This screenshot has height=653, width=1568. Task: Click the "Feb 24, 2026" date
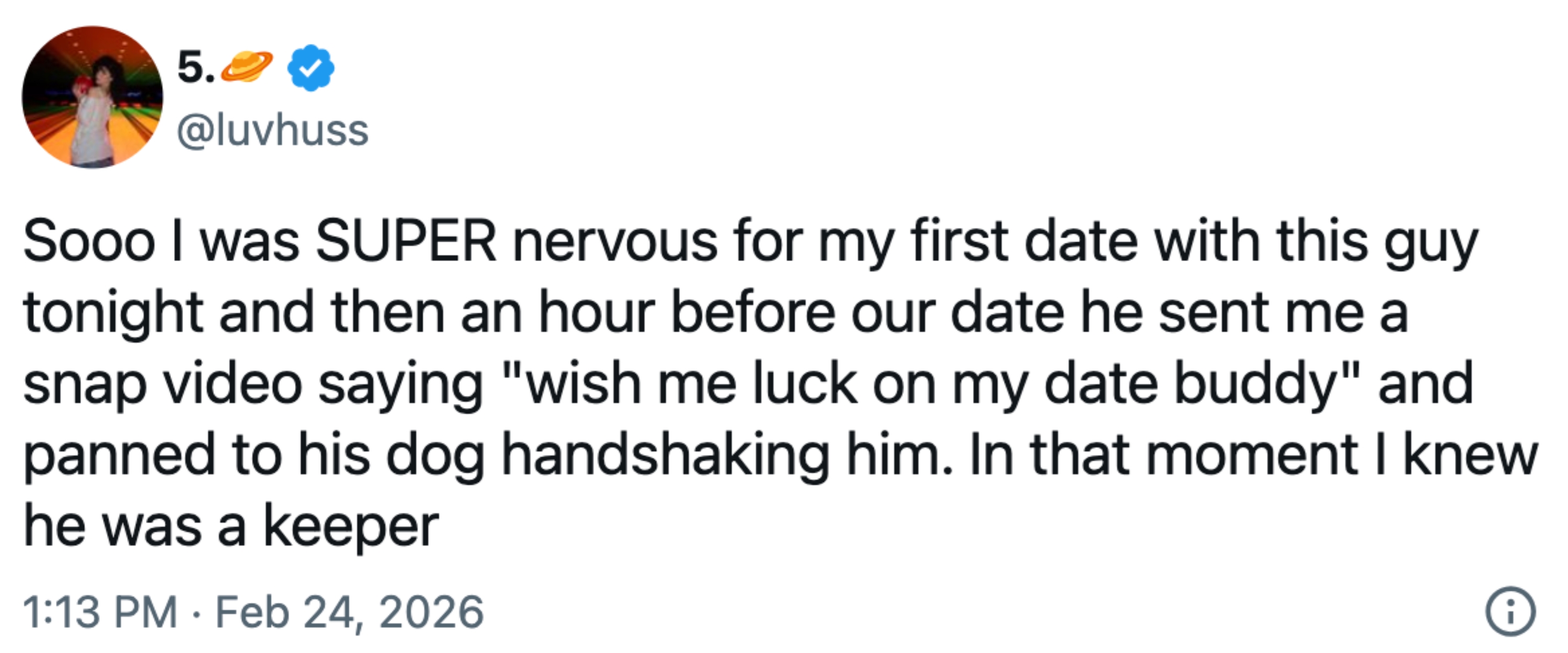point(349,612)
